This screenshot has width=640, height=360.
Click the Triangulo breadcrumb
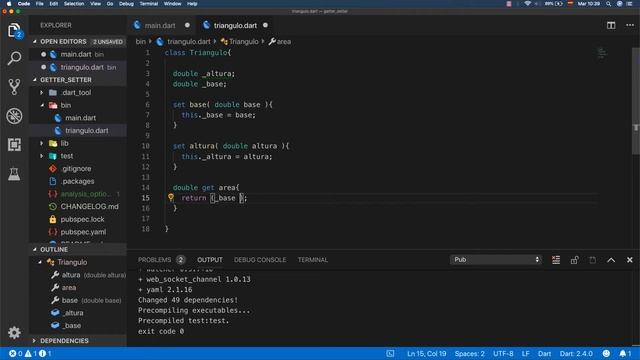tap(240, 42)
